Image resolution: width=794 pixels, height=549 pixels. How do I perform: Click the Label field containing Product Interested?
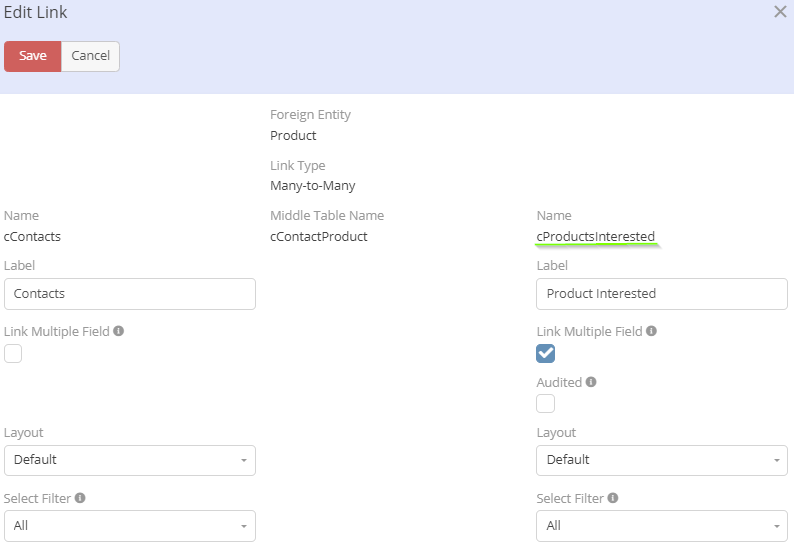coord(662,294)
